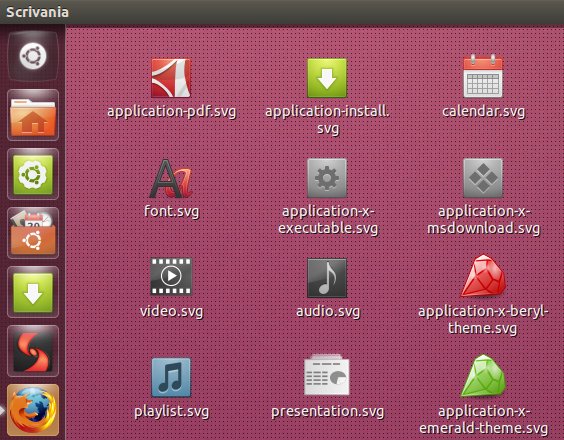
Task: Click the calendar.svg desktop icon
Action: click(x=483, y=76)
